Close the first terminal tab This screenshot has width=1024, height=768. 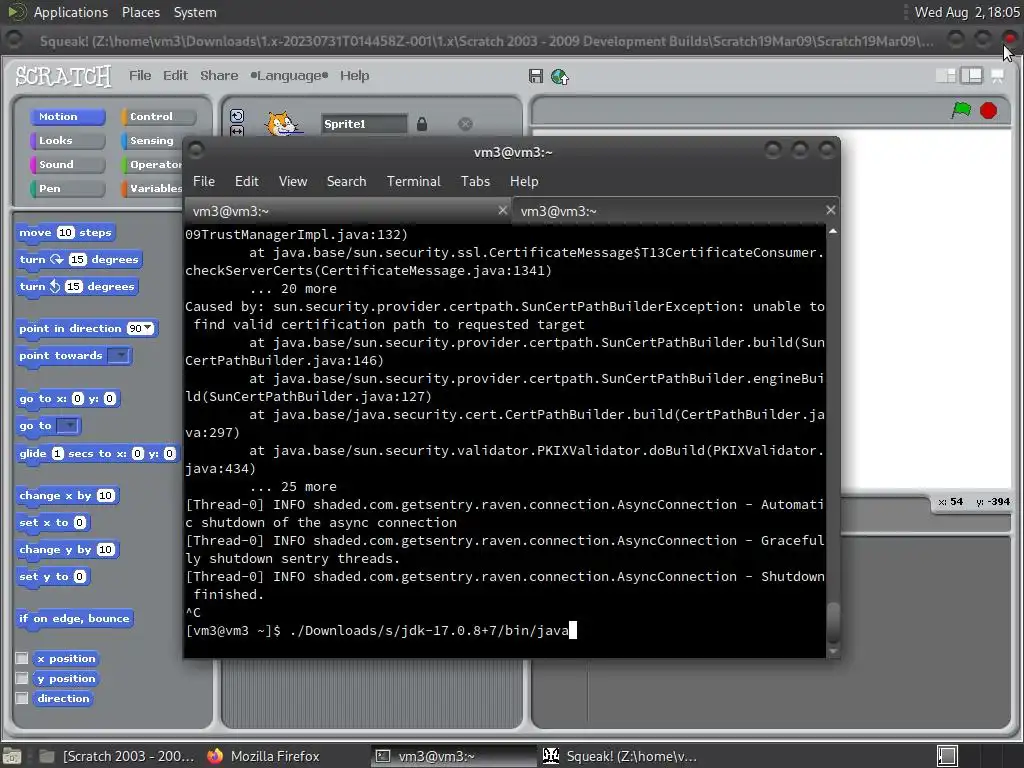tap(502, 210)
